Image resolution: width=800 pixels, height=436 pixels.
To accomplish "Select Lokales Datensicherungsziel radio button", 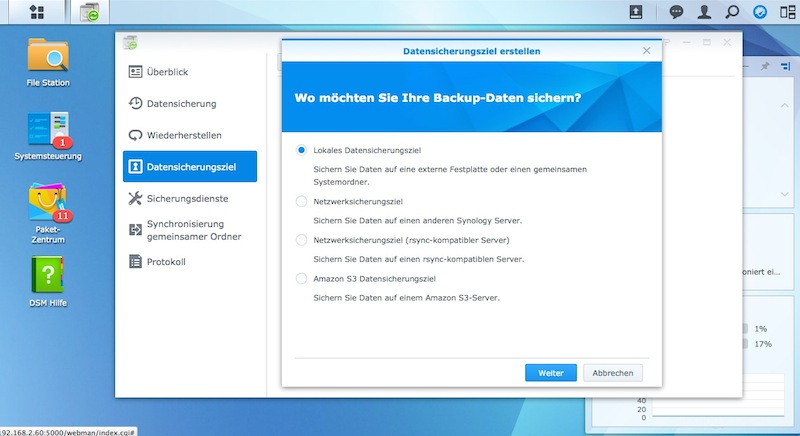I will (x=301, y=150).
